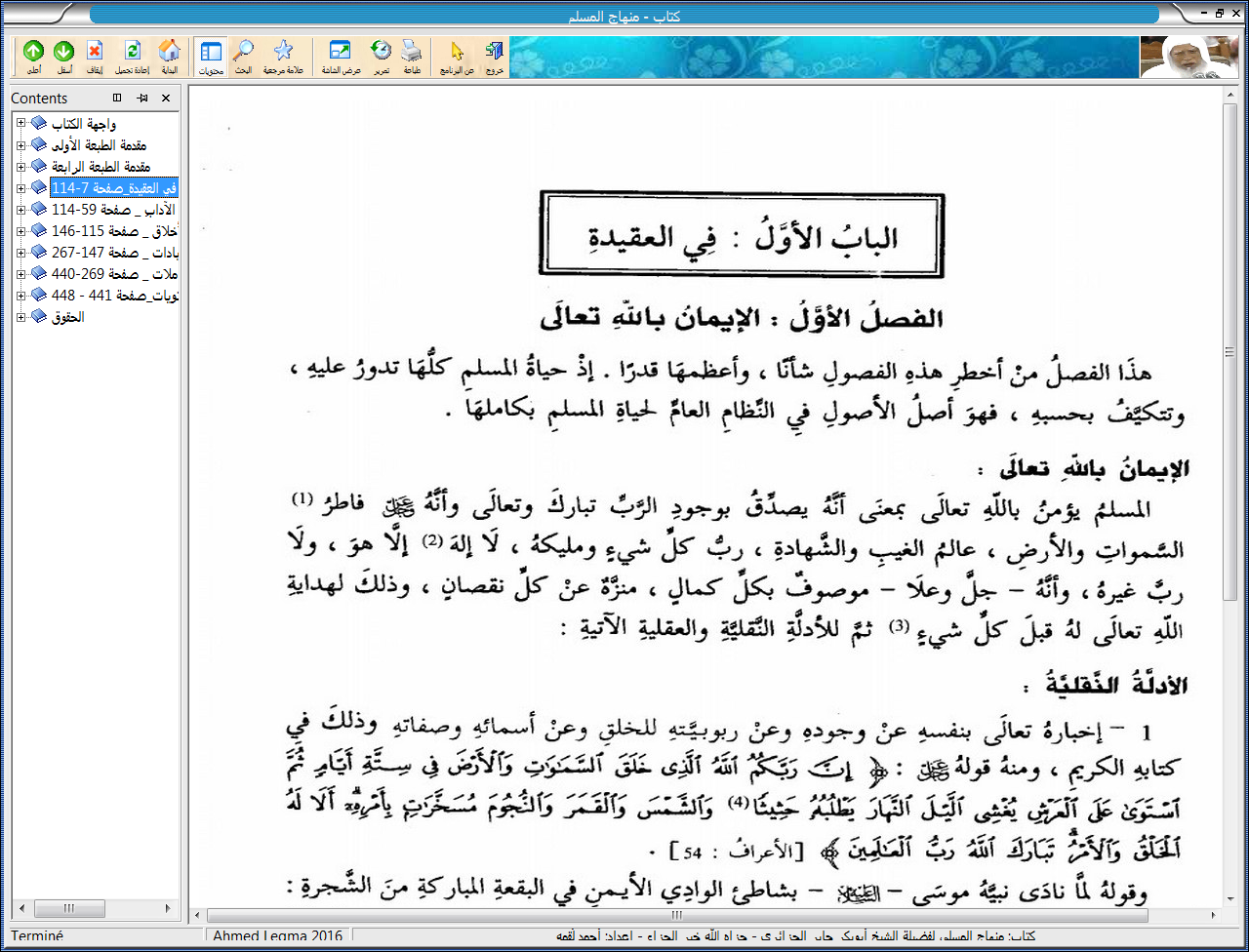Click the green down arrow (أسفل) toolbar icon
This screenshot has width=1249, height=952.
click(62, 56)
